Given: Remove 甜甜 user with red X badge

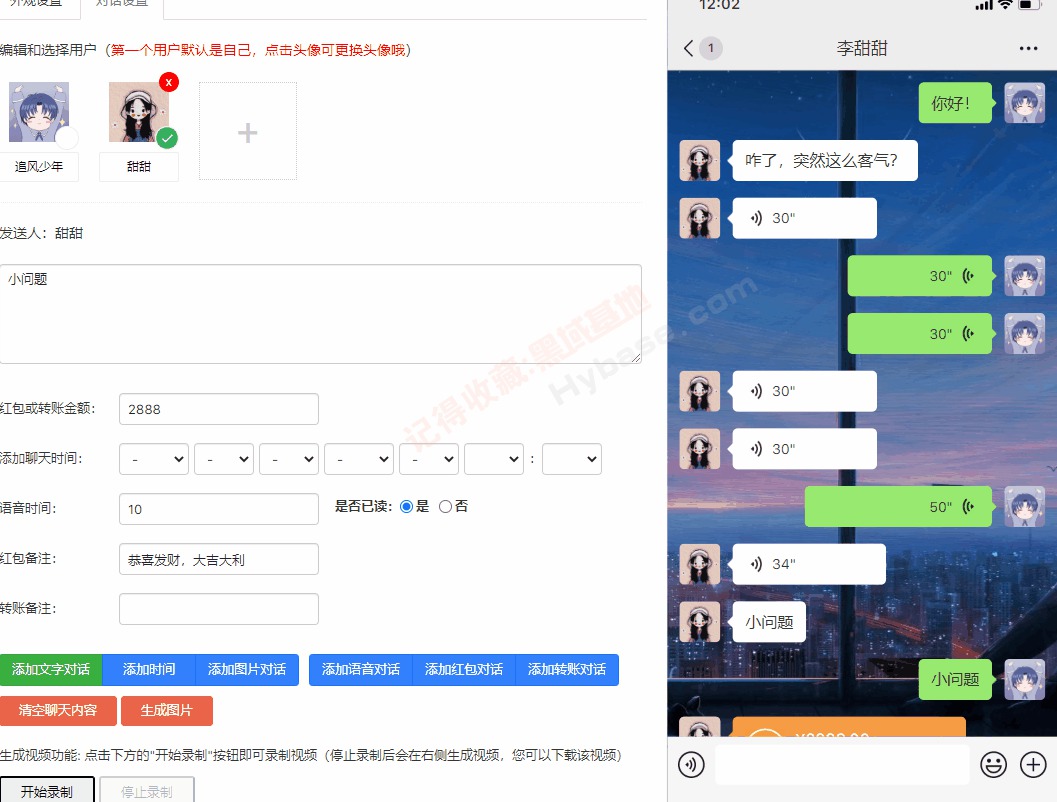Looking at the screenshot, I should (169, 82).
